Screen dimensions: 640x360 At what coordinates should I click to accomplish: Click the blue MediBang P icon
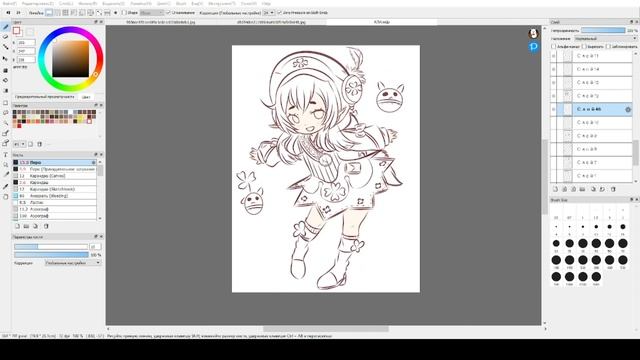533,47
